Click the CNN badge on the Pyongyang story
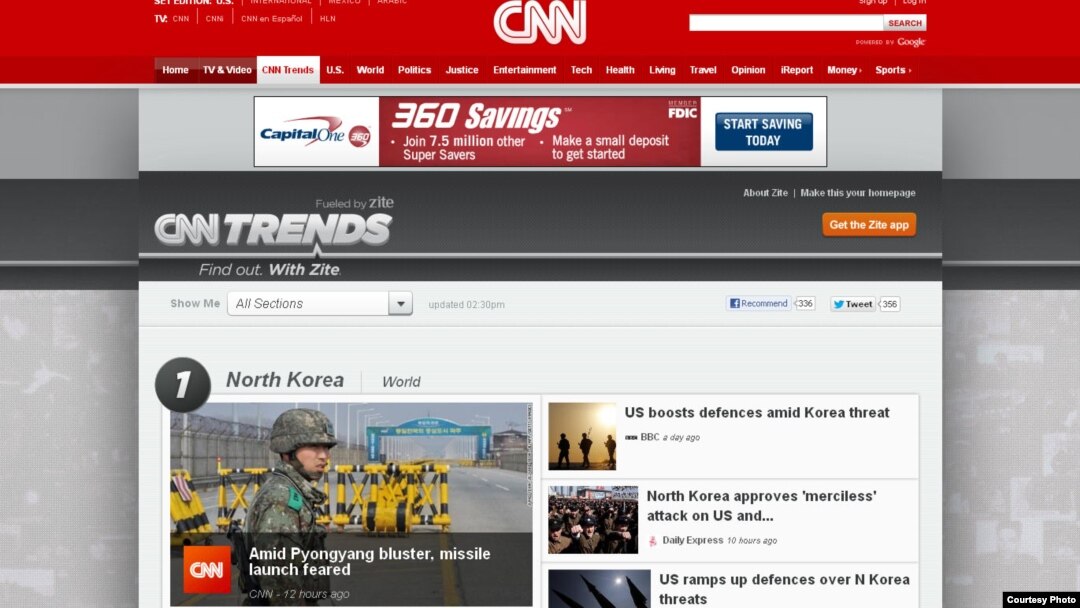 tap(207, 569)
